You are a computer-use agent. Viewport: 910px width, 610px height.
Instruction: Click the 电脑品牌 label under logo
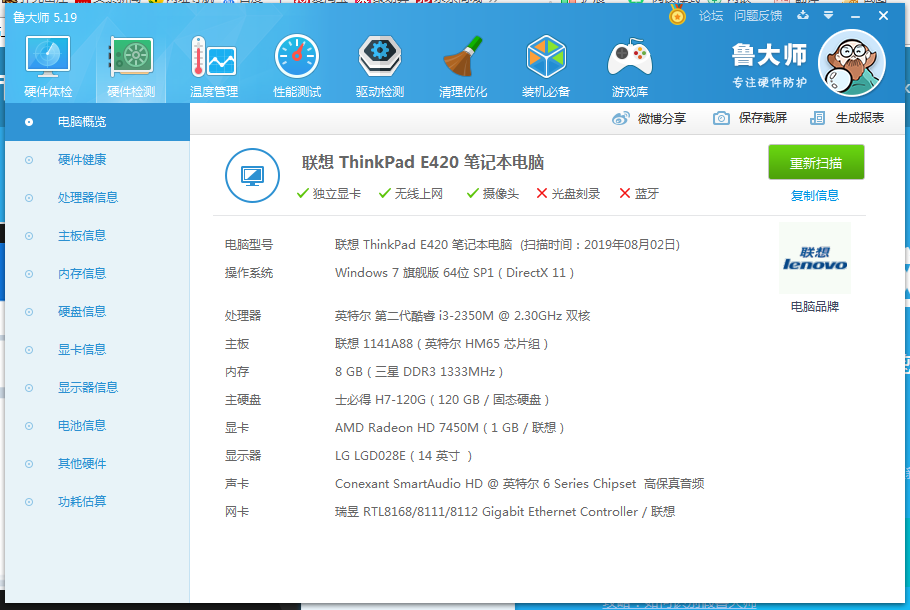(815, 306)
